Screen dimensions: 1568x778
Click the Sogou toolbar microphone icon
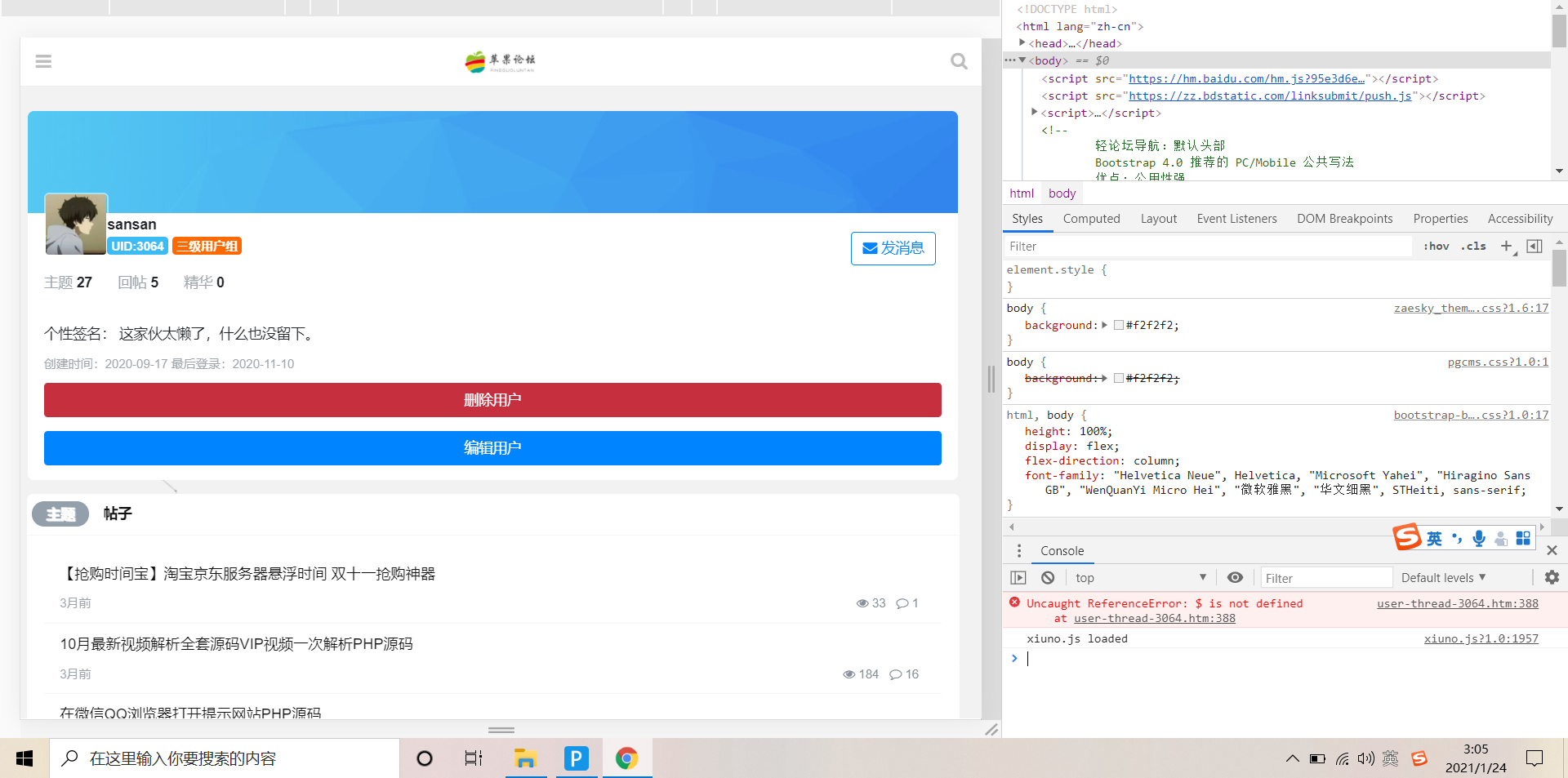pyautogui.click(x=1479, y=538)
